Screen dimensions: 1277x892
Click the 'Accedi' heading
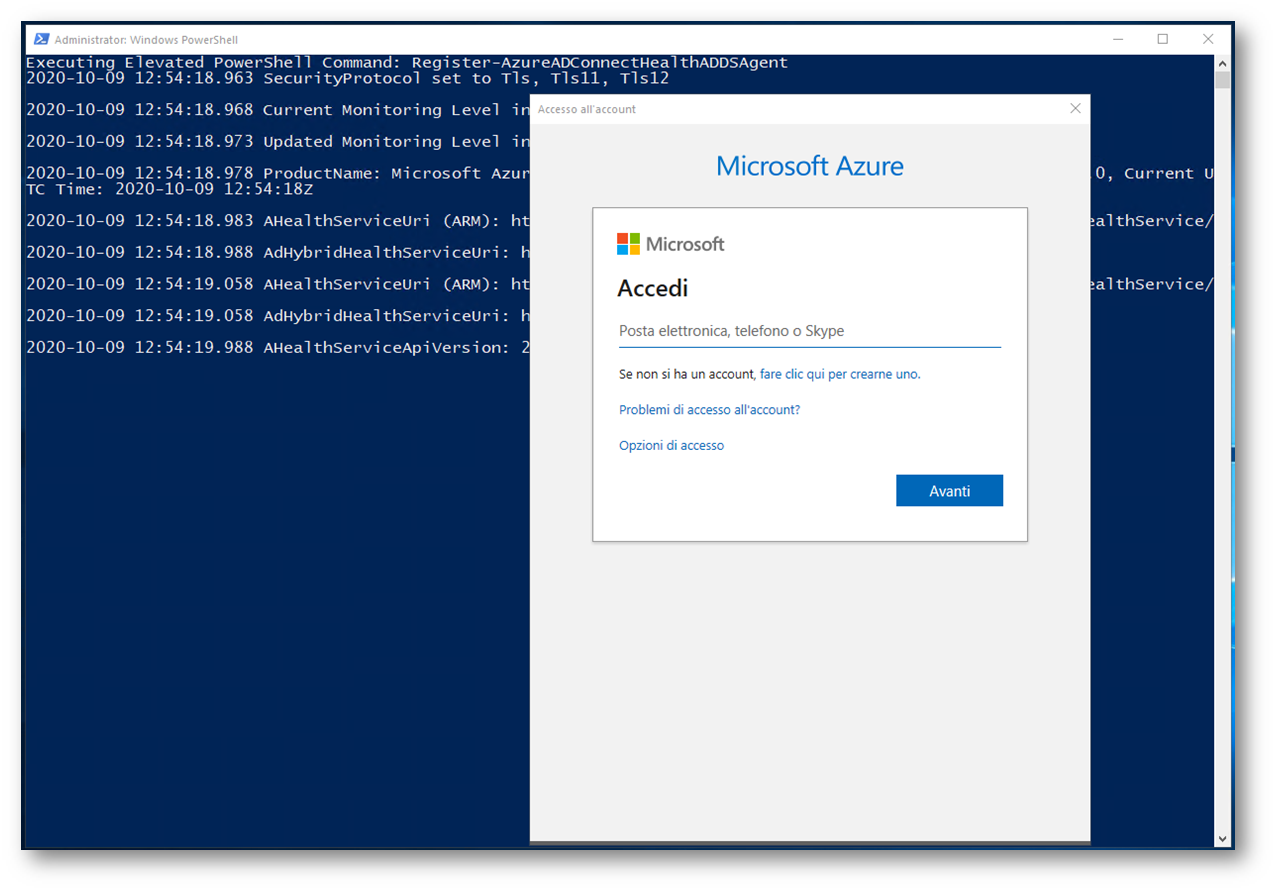point(653,289)
